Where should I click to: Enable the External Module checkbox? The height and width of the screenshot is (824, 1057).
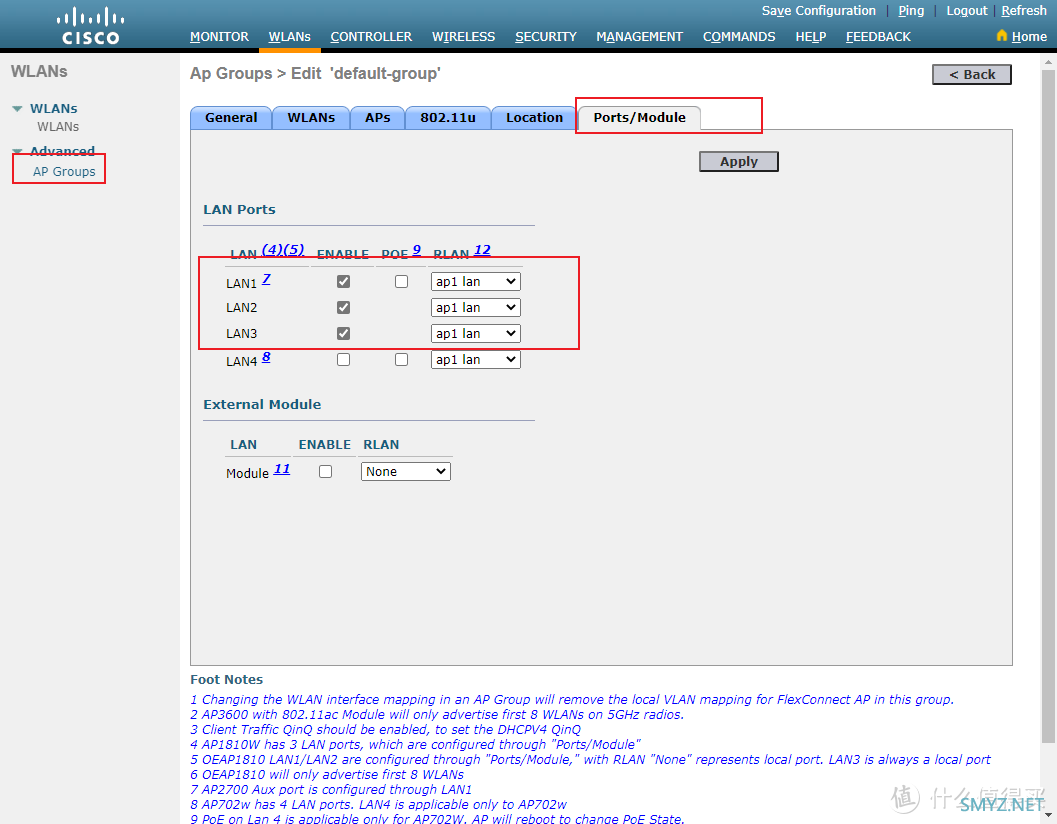(325, 470)
